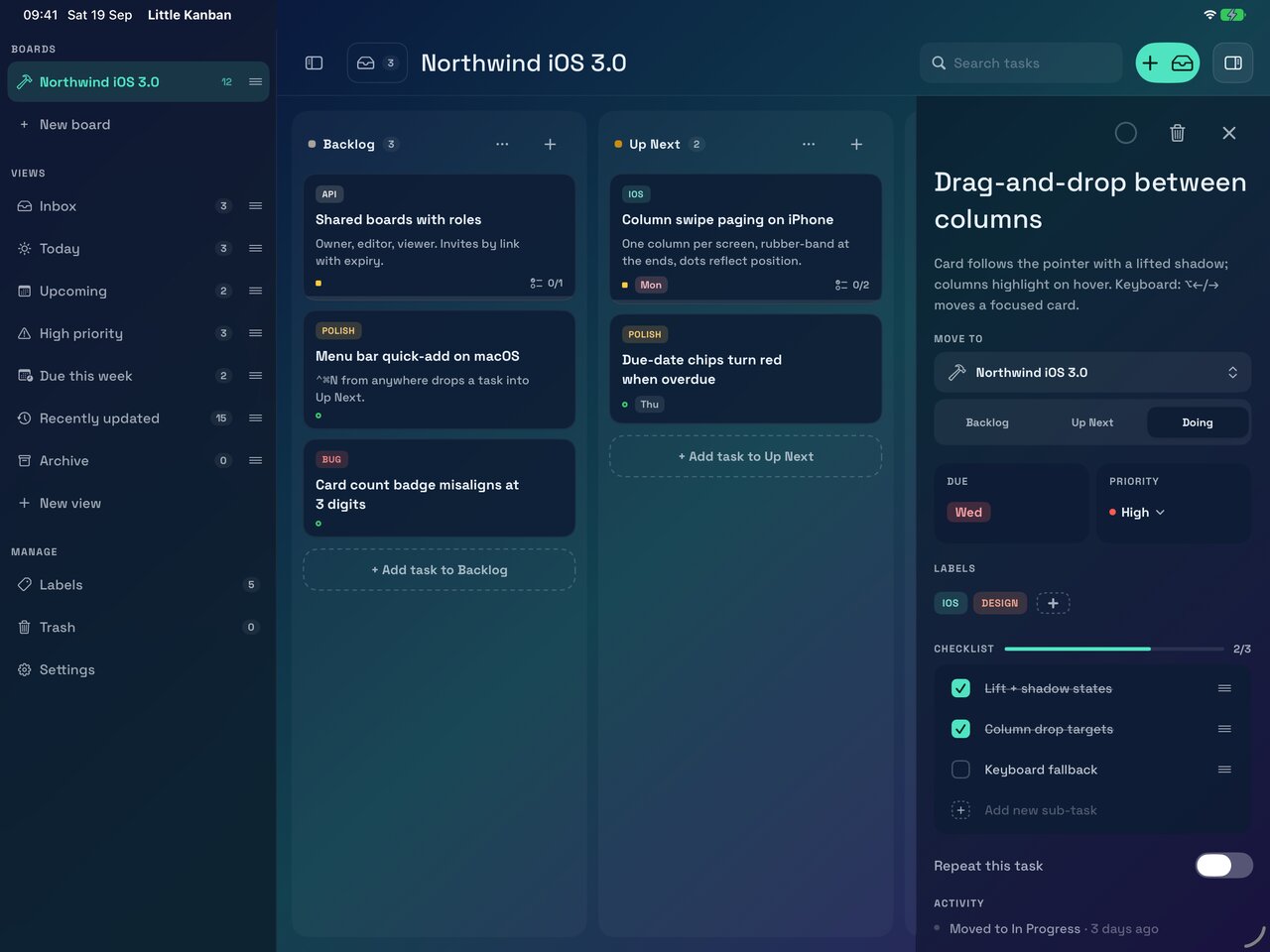The height and width of the screenshot is (952, 1270).
Task: Grab reorder handle for Lift + shadow states
Action: click(1224, 688)
